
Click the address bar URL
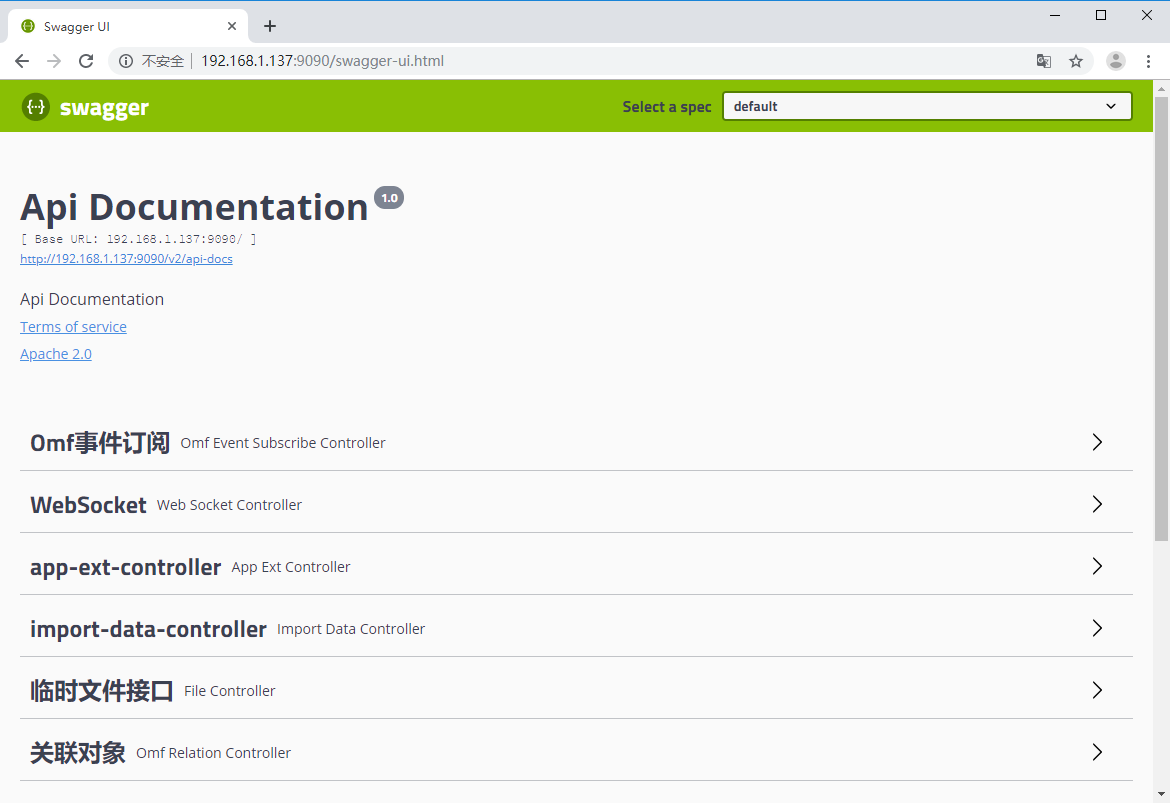pyautogui.click(x=322, y=61)
